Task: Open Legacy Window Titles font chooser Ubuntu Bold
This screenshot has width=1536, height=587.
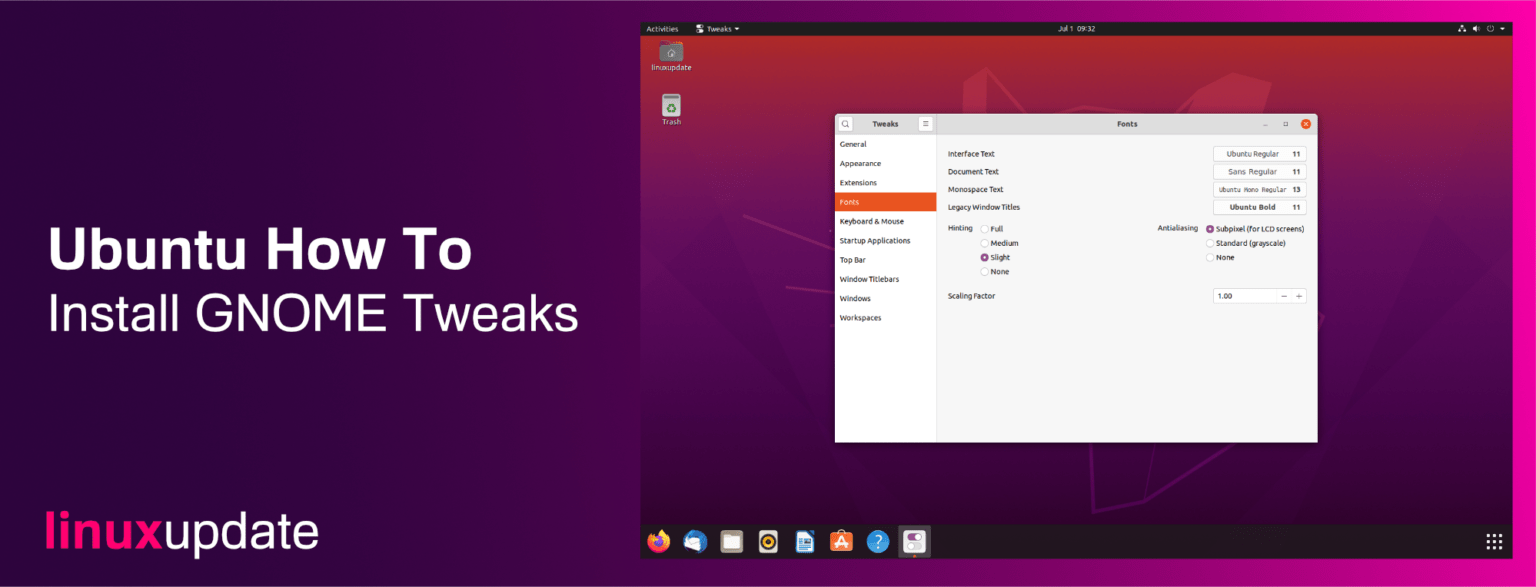Action: coord(1260,207)
